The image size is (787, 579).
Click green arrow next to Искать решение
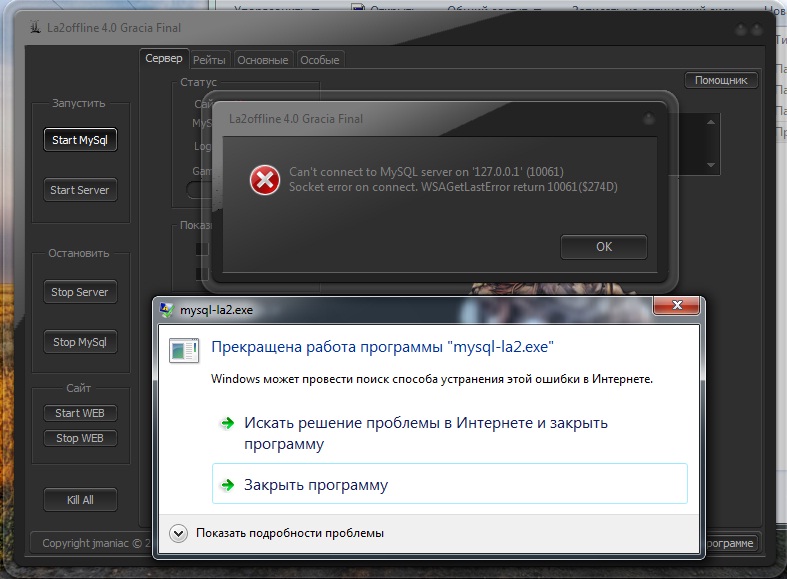click(228, 423)
